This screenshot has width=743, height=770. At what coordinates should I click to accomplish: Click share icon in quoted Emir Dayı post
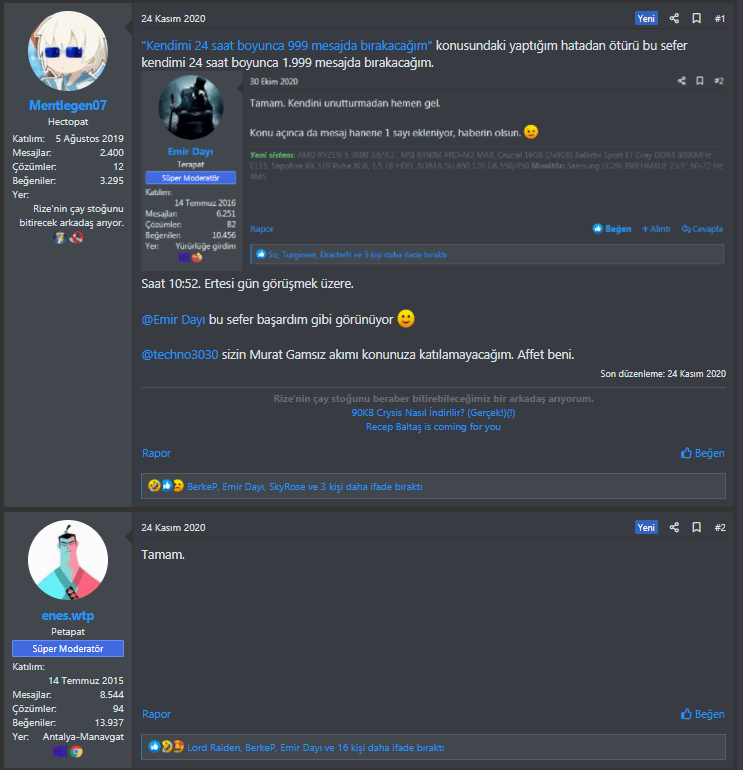point(682,81)
